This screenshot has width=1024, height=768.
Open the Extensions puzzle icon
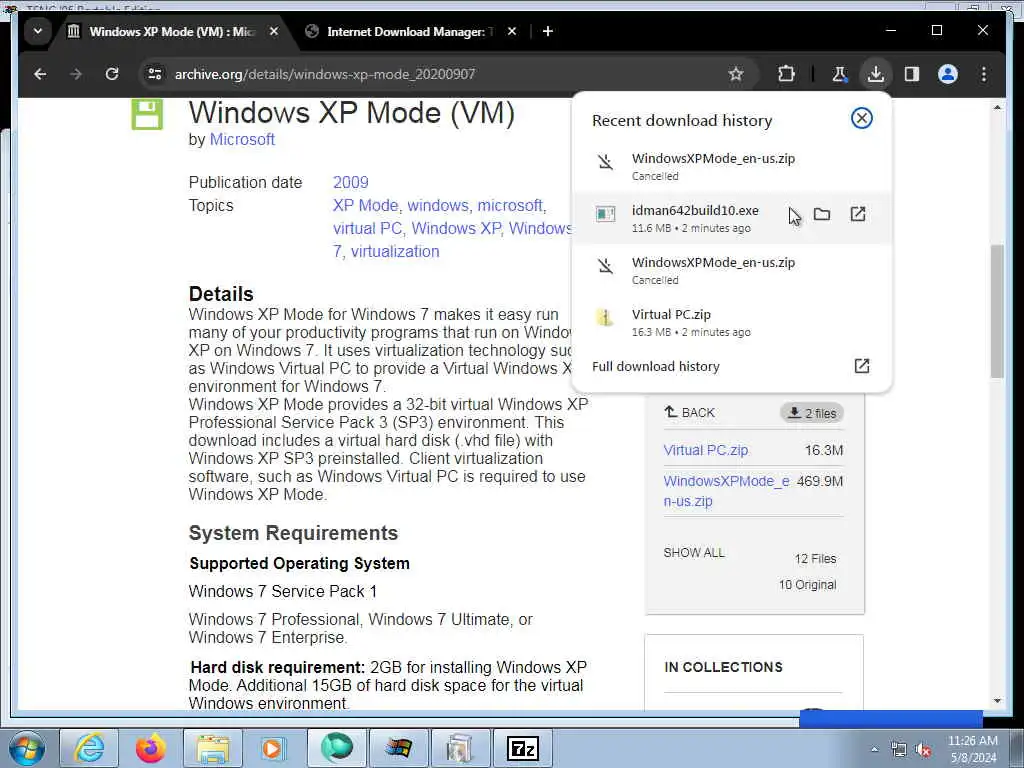pos(786,74)
